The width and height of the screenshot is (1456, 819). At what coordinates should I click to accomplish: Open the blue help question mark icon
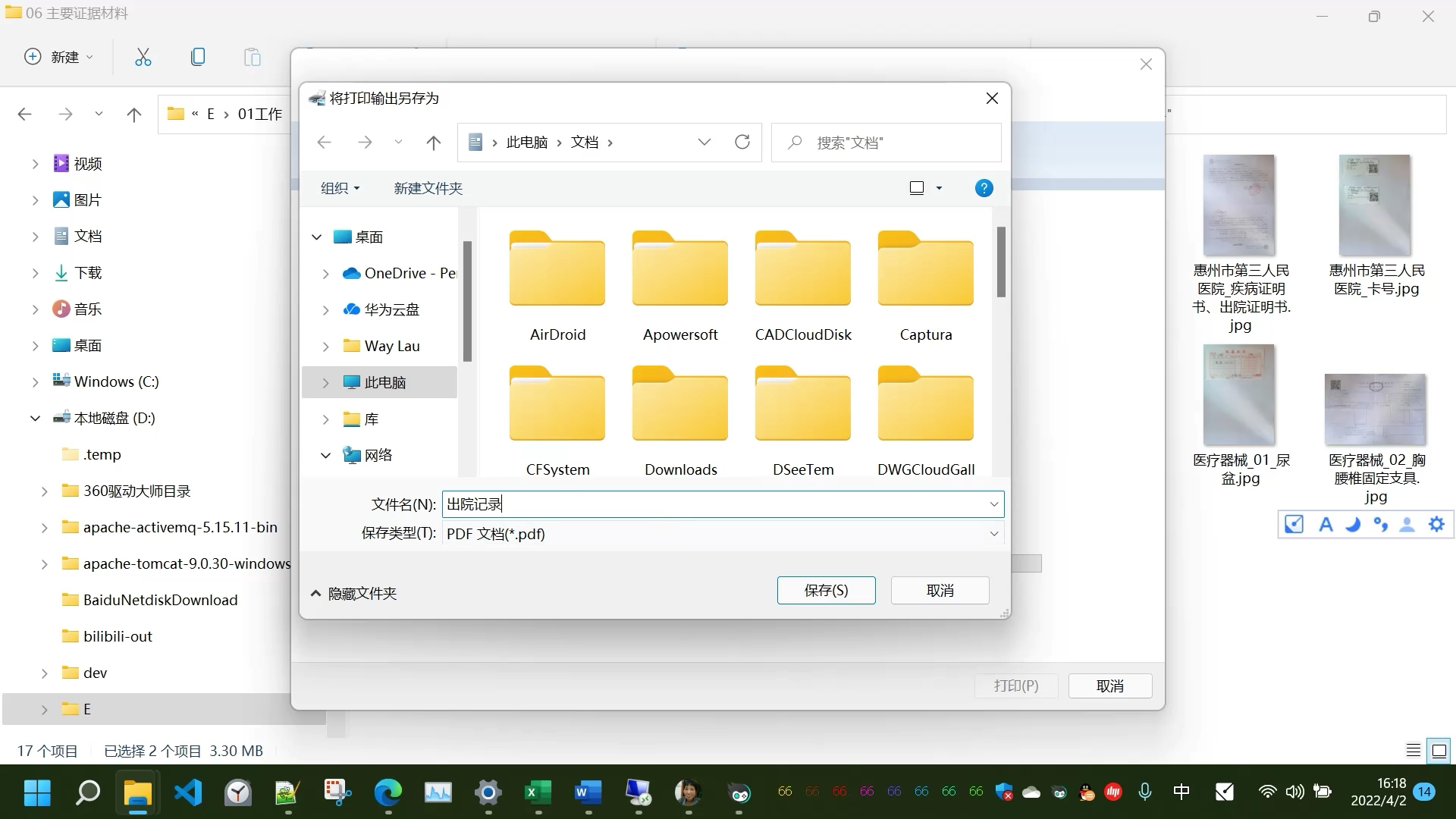coord(984,188)
